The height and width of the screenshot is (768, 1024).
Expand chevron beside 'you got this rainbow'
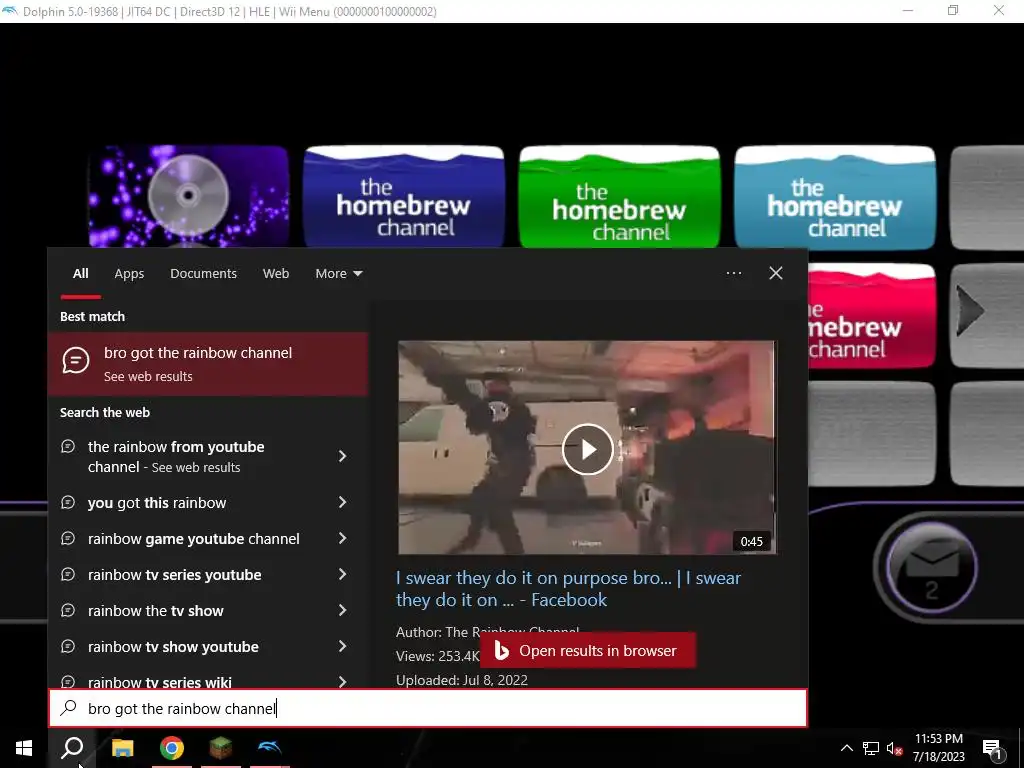pos(342,502)
